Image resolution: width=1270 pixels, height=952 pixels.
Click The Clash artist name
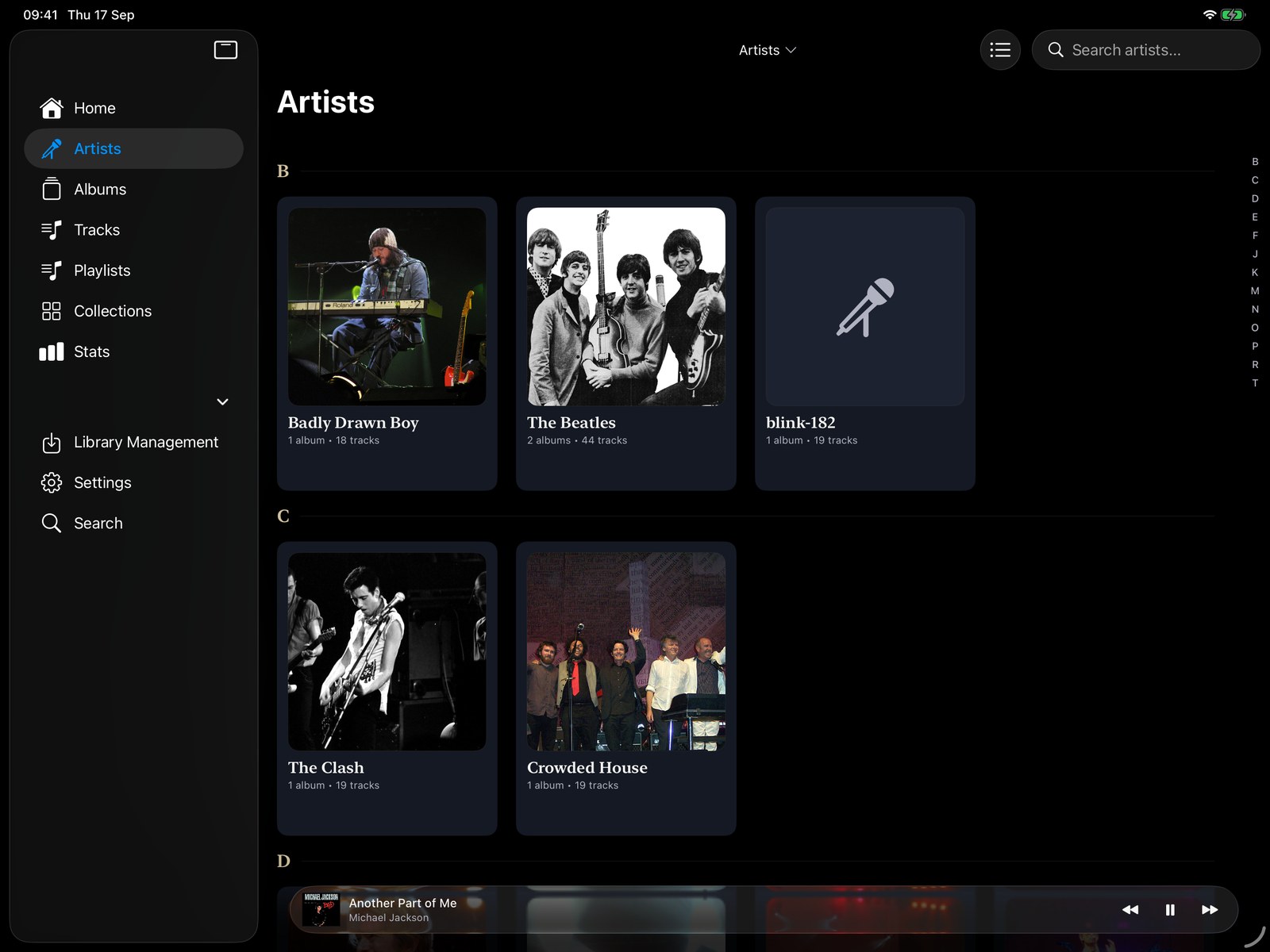(326, 768)
